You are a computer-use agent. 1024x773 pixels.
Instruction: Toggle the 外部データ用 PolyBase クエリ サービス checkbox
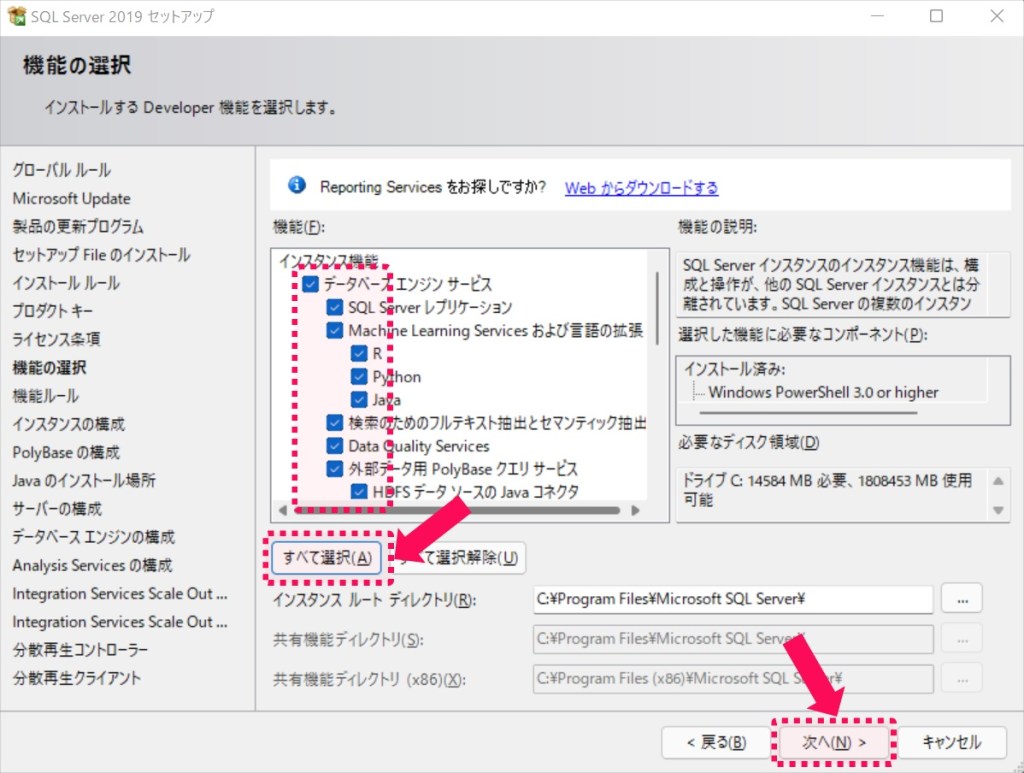coord(334,469)
